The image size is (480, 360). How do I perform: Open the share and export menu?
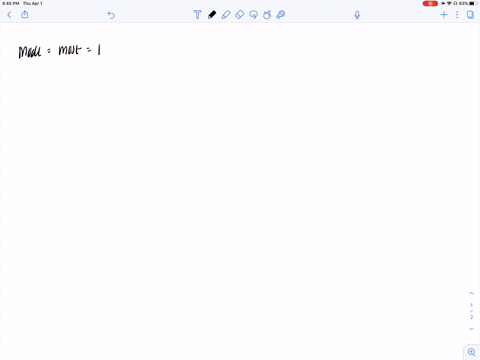click(25, 14)
